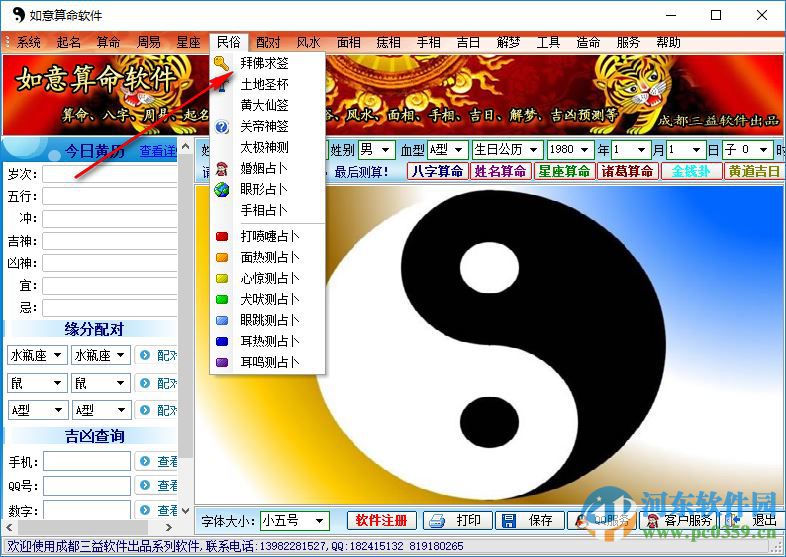This screenshot has width=786, height=557.
Task: Click the 八字算命 button
Action: [x=437, y=171]
